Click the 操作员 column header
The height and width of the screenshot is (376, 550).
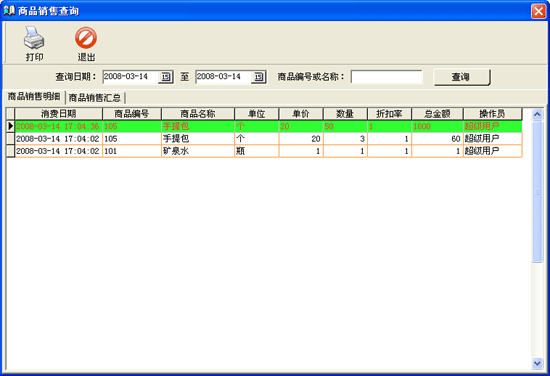[x=492, y=114]
